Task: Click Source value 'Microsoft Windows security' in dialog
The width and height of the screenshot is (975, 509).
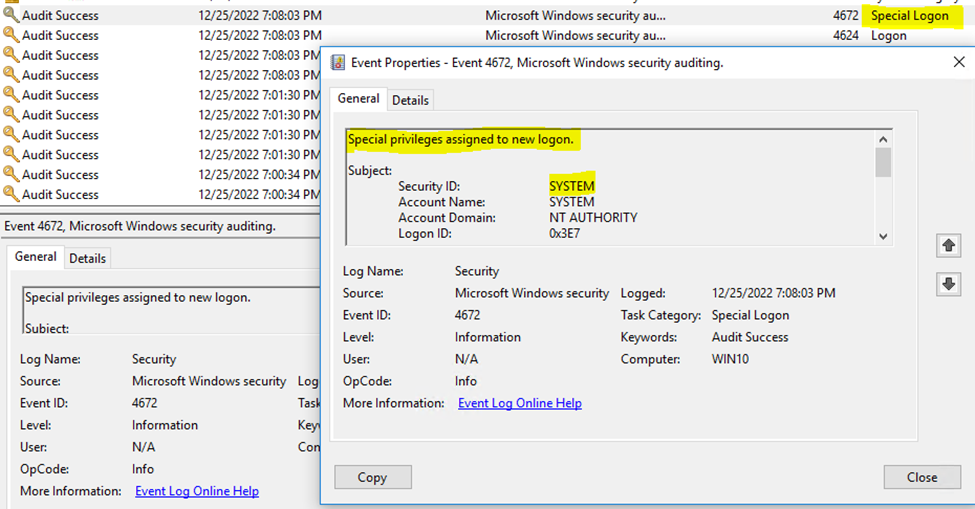Action: 532,293
